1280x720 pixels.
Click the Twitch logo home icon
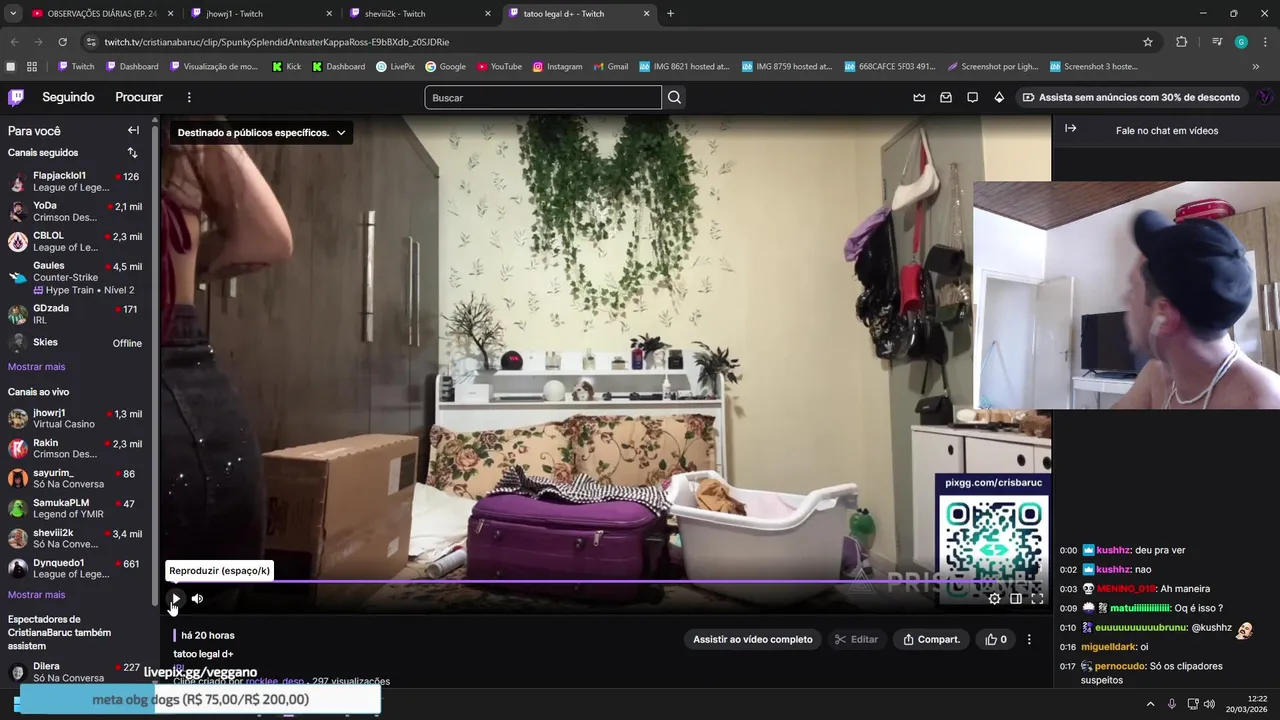click(16, 97)
